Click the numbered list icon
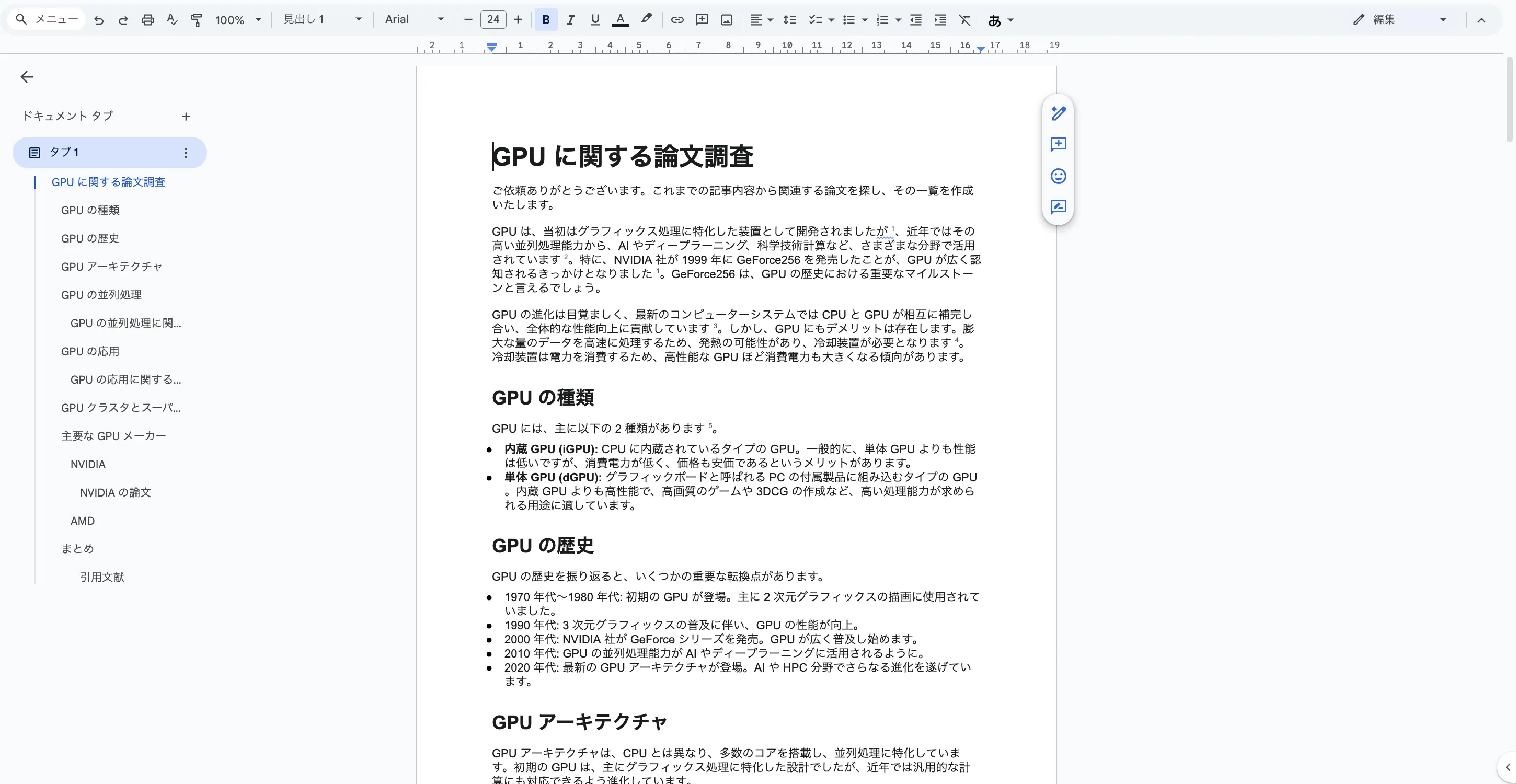 [x=882, y=20]
